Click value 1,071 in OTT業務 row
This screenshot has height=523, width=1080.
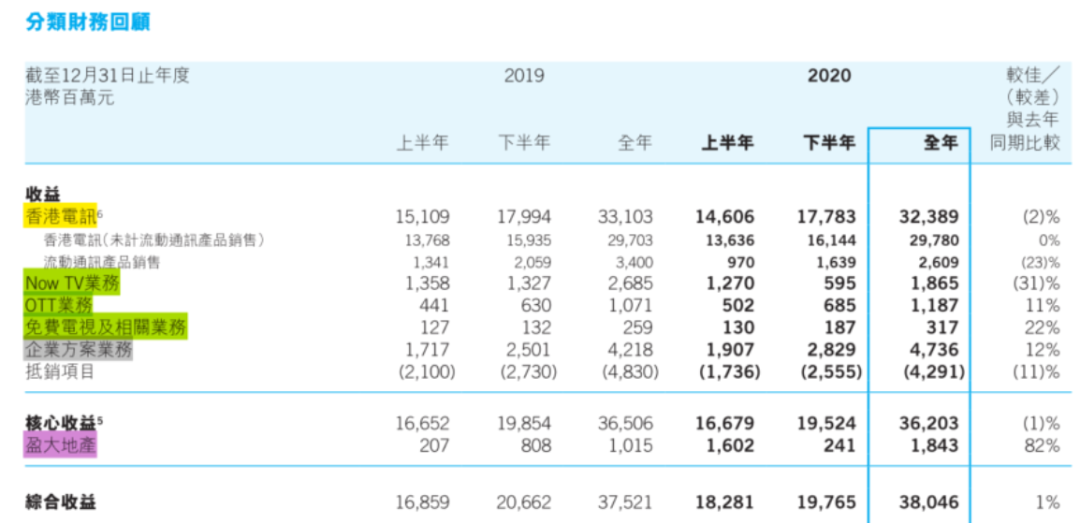click(630, 305)
